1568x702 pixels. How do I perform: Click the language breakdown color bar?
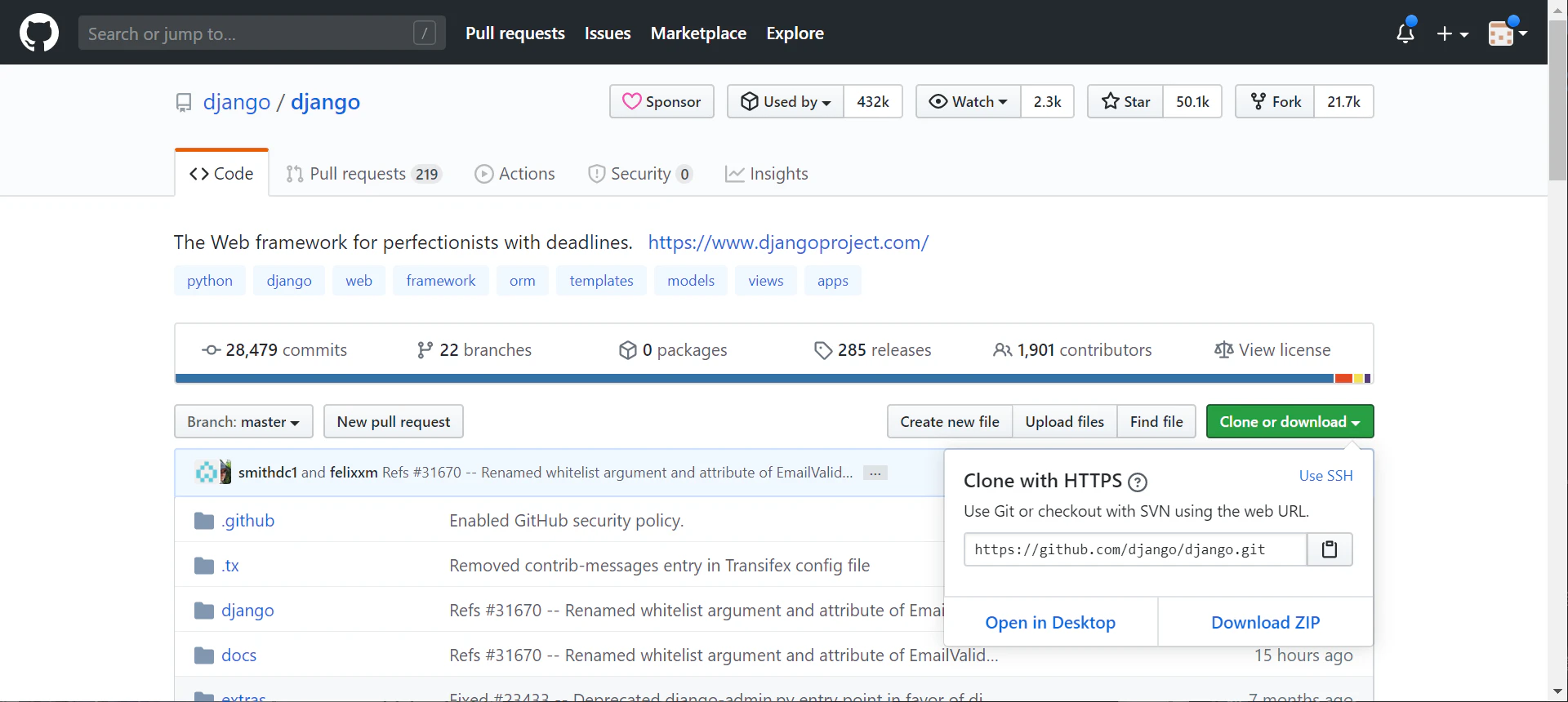click(773, 379)
